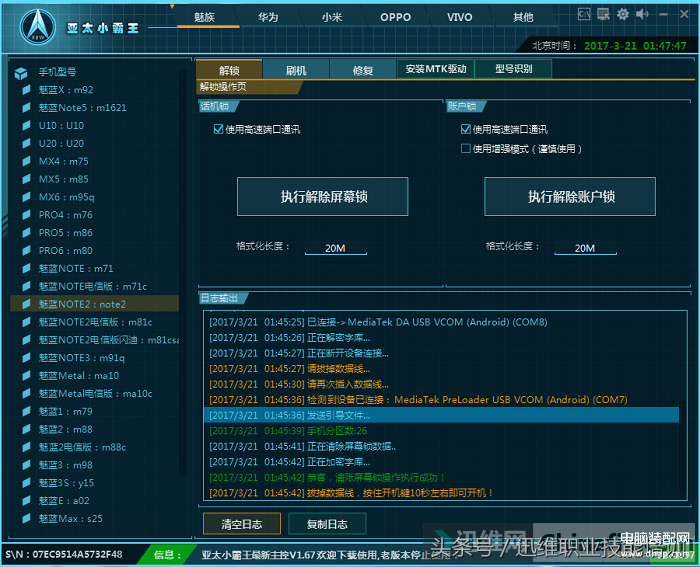Click the flag icon for U10 : U10
This screenshot has height=567, width=700.
click(x=26, y=125)
